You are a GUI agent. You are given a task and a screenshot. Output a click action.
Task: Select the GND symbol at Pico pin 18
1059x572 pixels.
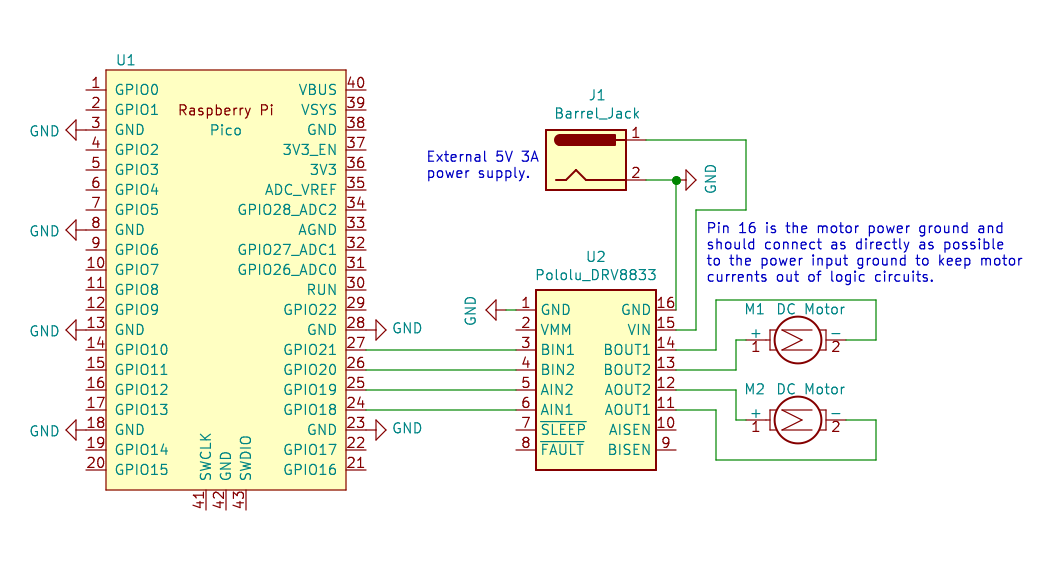(x=70, y=430)
